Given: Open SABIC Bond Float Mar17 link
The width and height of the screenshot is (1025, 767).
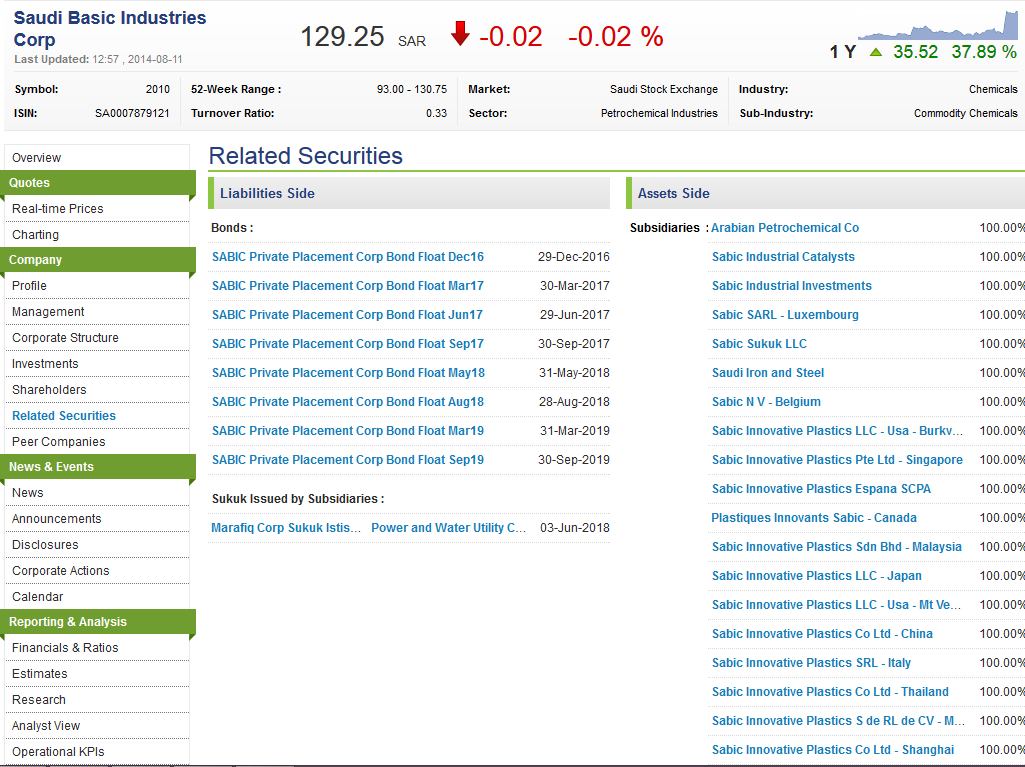Looking at the screenshot, I should click(x=348, y=286).
